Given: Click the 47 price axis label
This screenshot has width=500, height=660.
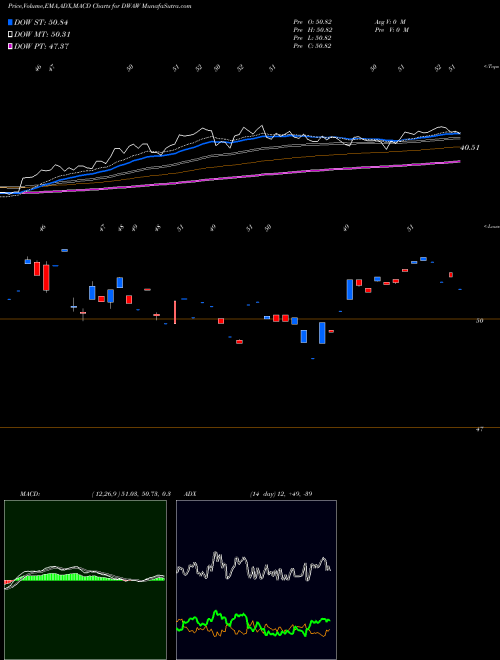Looking at the screenshot, I should point(479,429).
